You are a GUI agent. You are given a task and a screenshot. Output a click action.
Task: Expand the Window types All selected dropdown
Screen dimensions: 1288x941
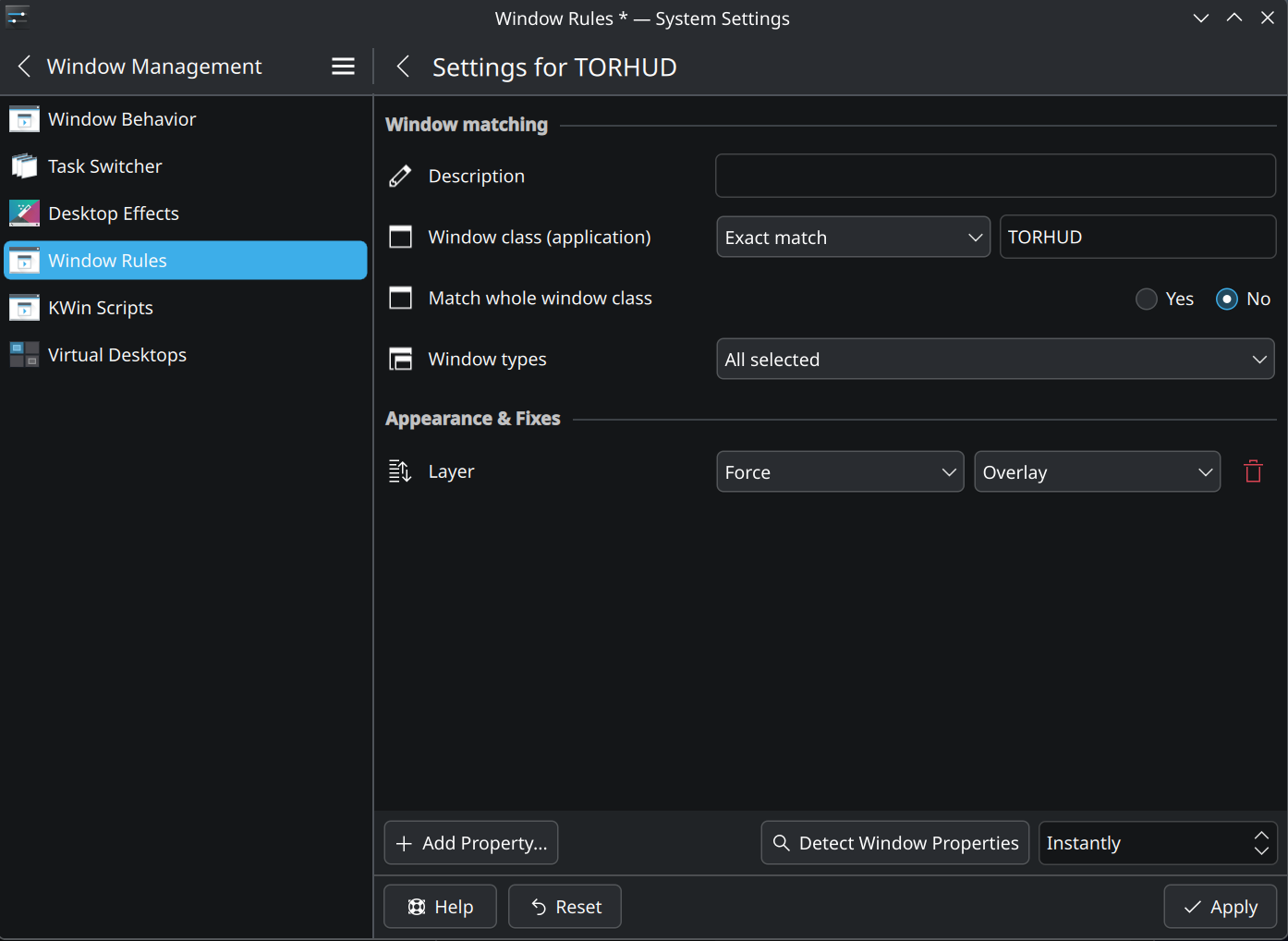click(995, 360)
